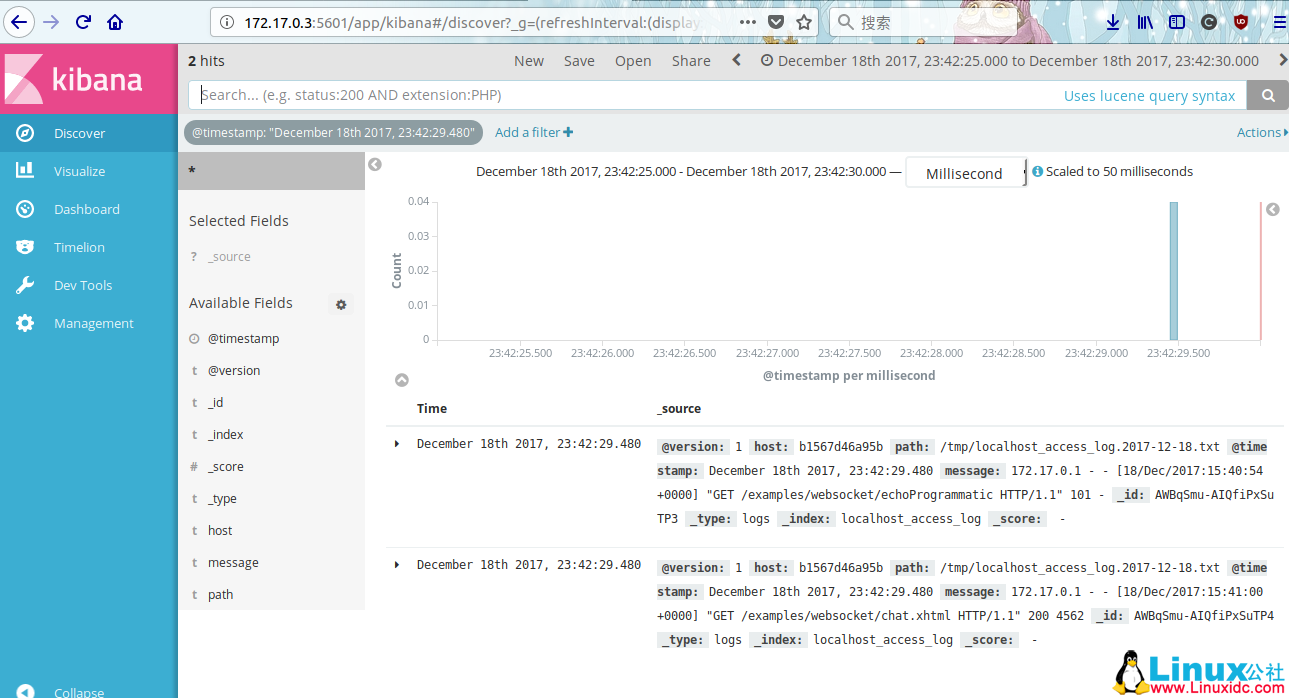The height and width of the screenshot is (698, 1289).
Task: Open the Available Fields settings gear
Action: tap(341, 304)
